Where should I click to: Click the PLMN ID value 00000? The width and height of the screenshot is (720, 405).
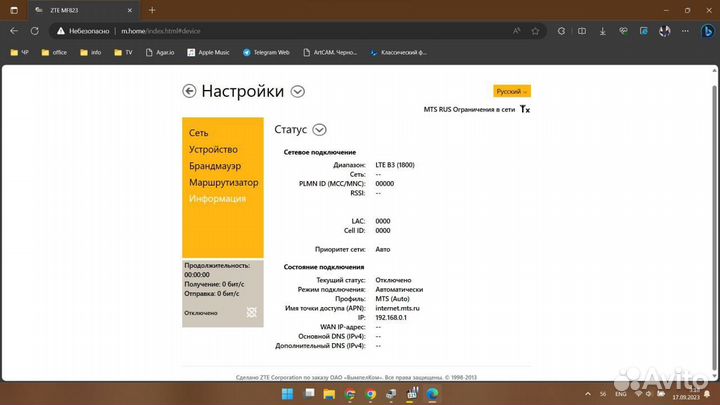385,184
